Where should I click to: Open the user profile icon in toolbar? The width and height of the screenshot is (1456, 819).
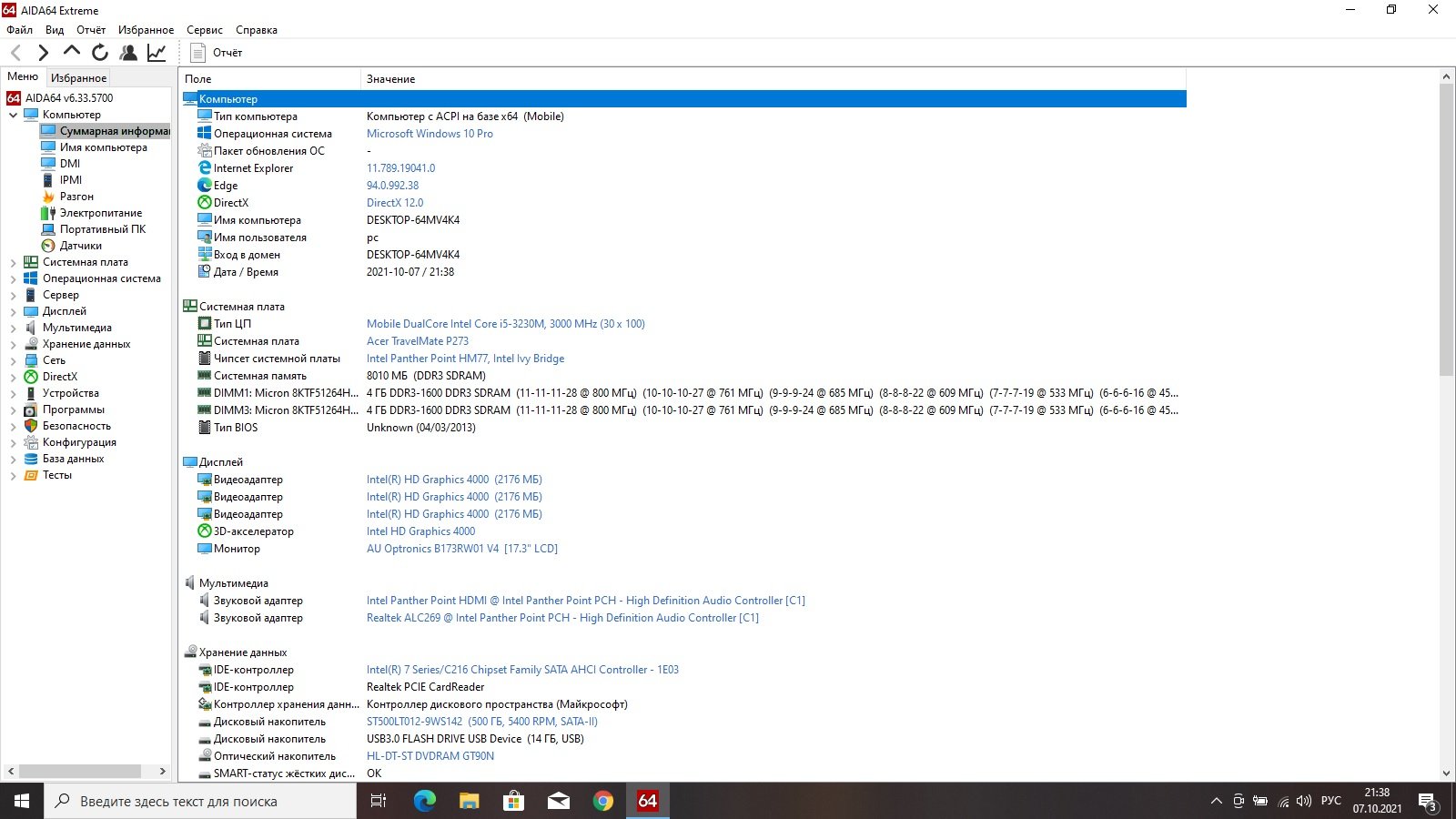128,53
